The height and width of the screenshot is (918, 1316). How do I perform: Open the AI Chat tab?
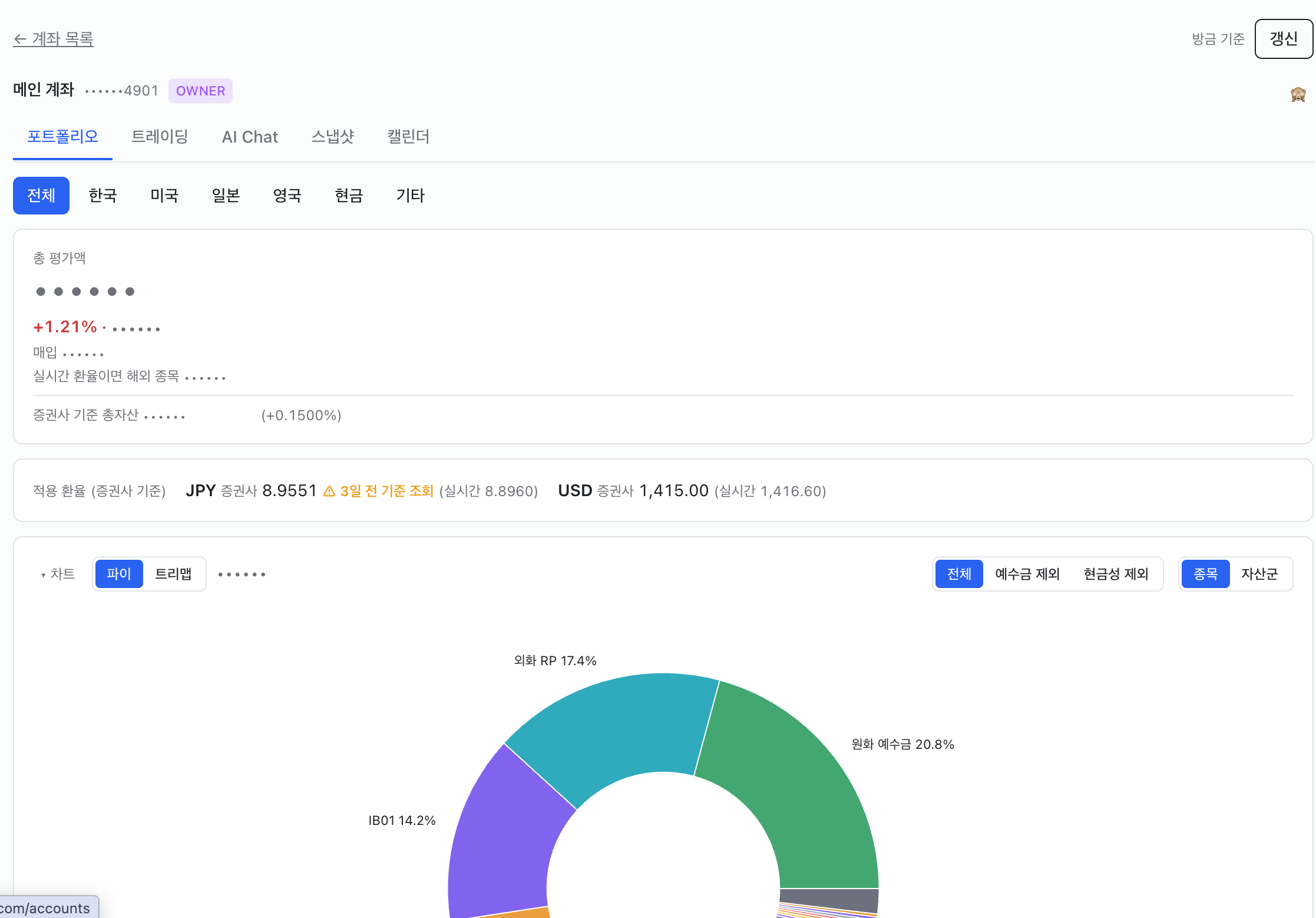click(x=250, y=137)
